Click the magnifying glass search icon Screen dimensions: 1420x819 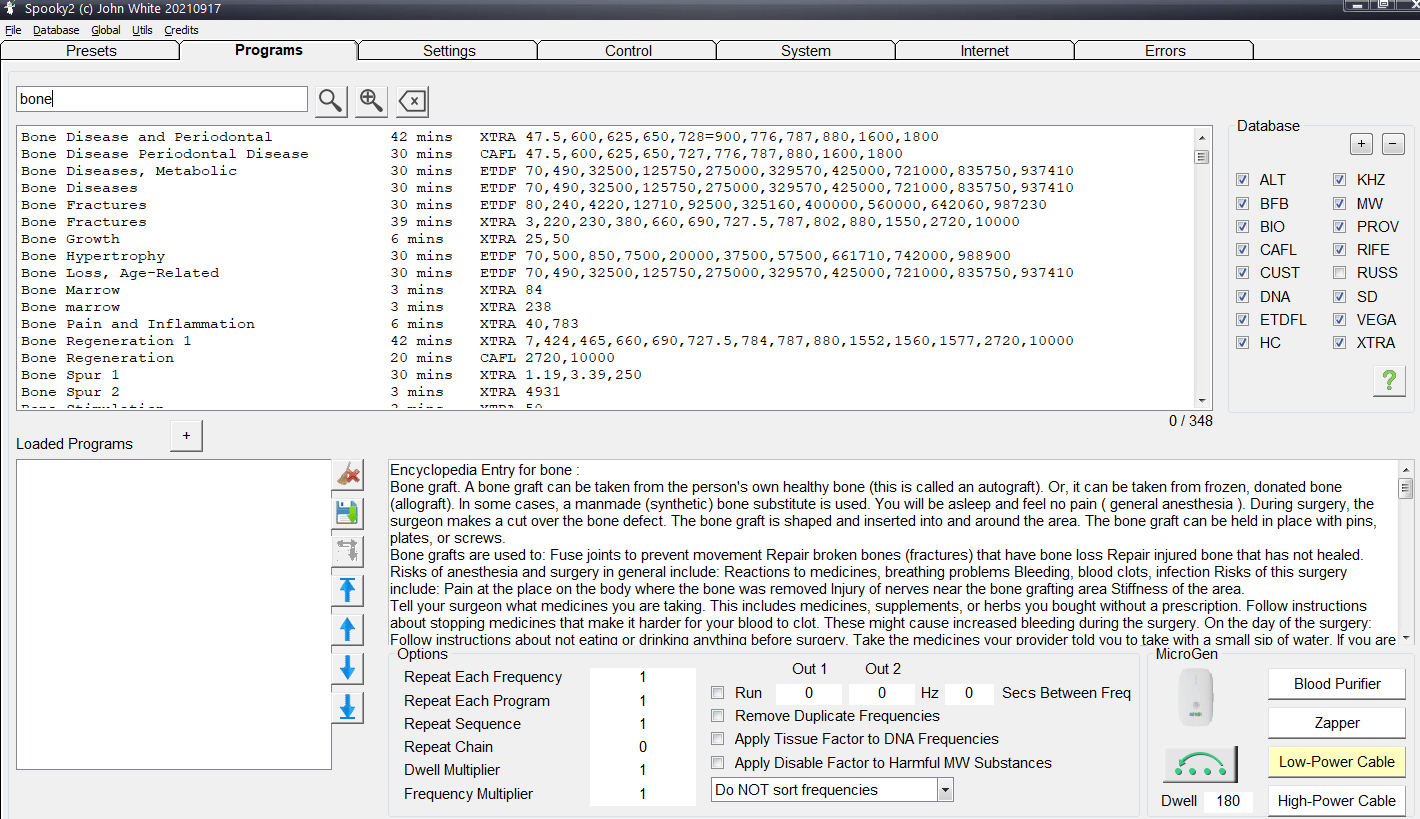[x=330, y=100]
